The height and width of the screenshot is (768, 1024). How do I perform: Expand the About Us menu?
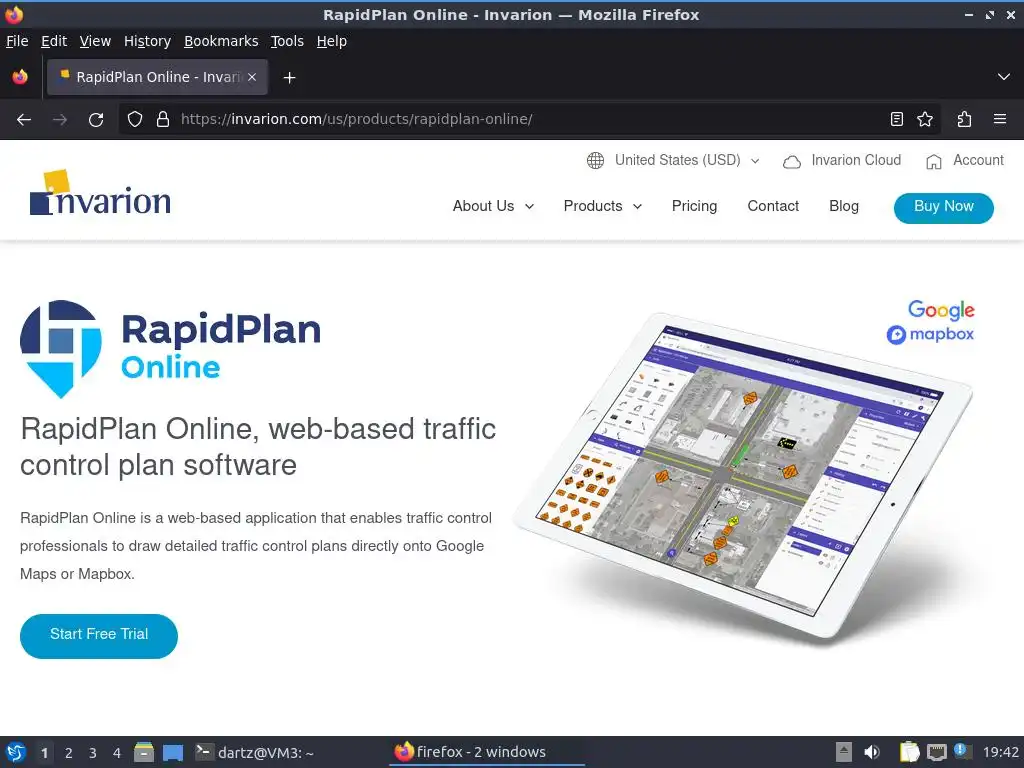click(x=493, y=206)
